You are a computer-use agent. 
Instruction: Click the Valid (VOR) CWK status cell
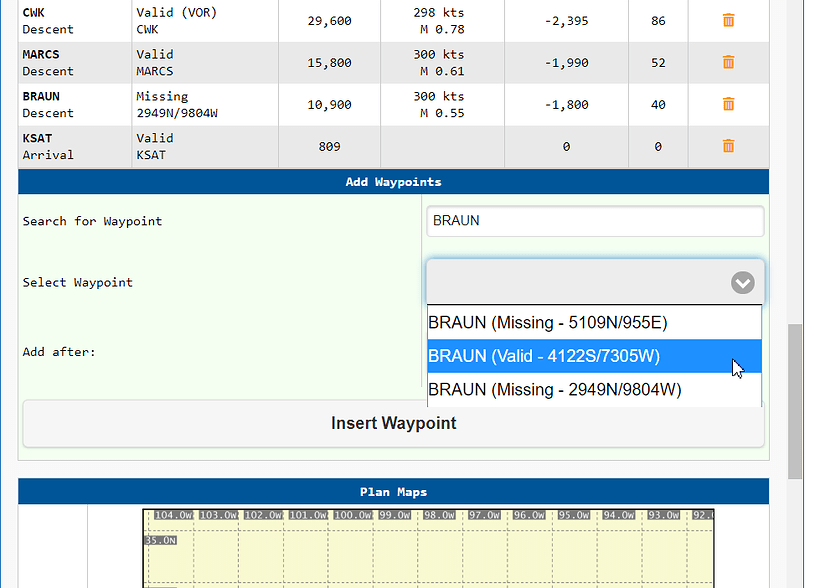click(x=205, y=21)
